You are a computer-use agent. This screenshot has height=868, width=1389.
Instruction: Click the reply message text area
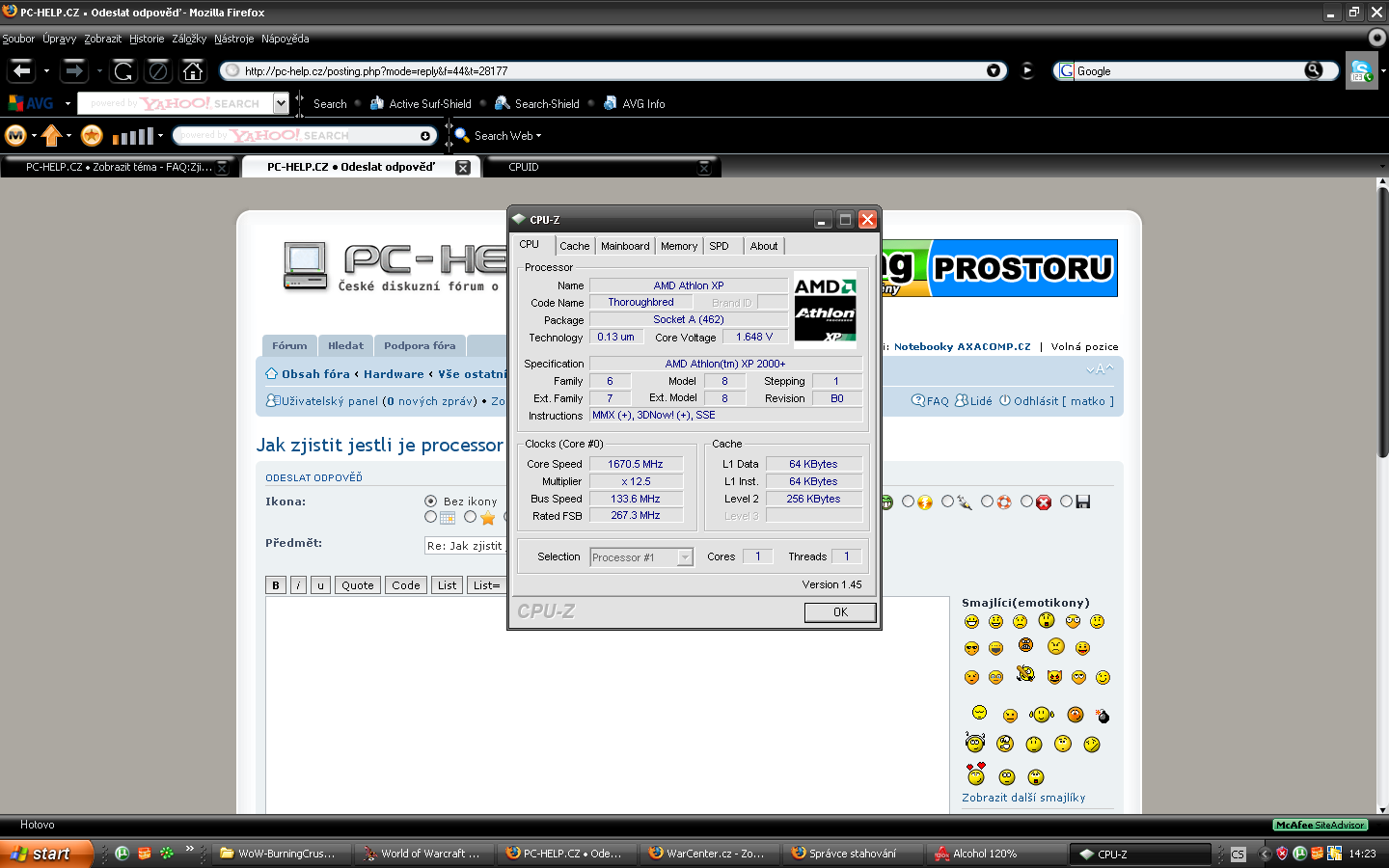[x=608, y=706]
